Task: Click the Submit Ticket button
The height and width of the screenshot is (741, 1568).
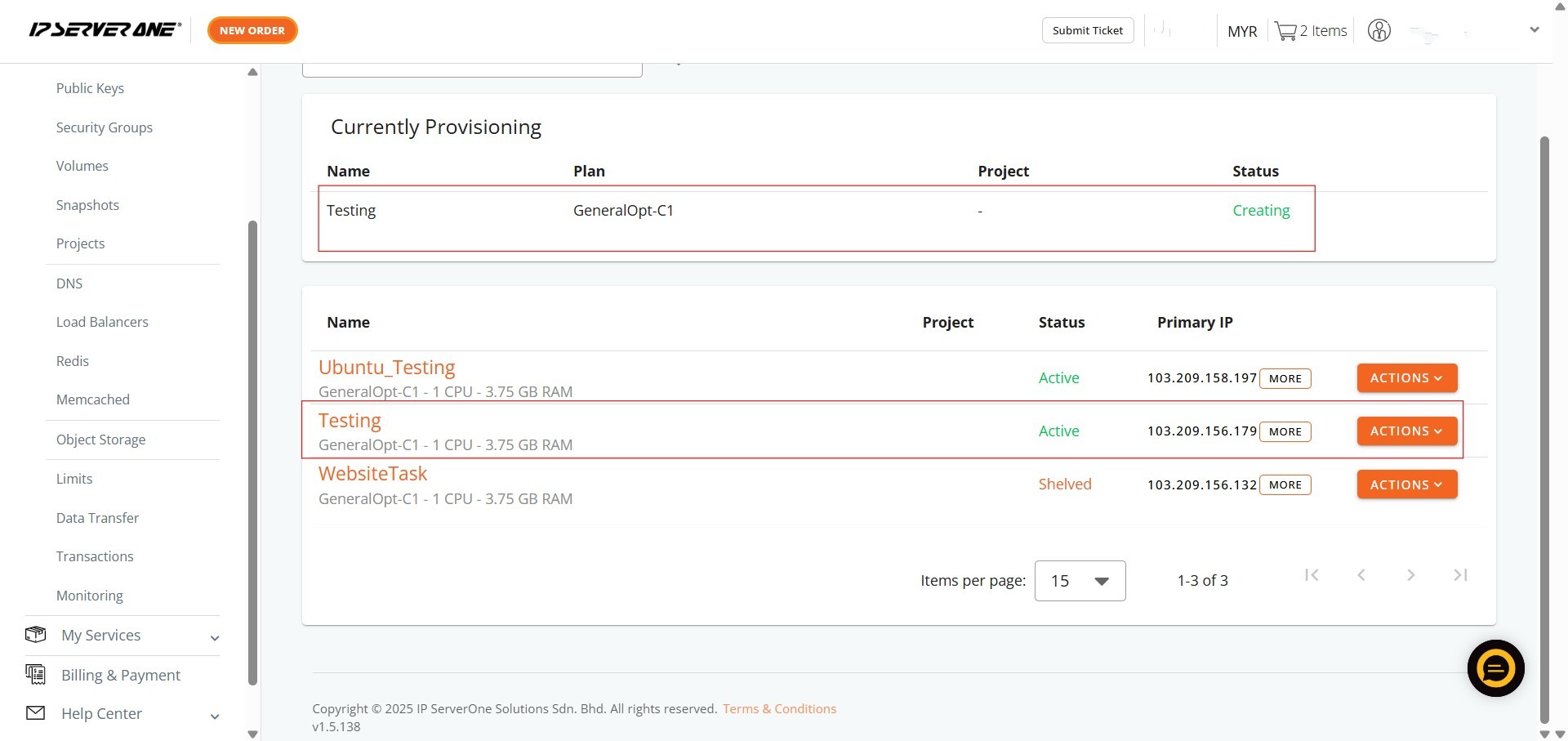Action: [x=1087, y=30]
